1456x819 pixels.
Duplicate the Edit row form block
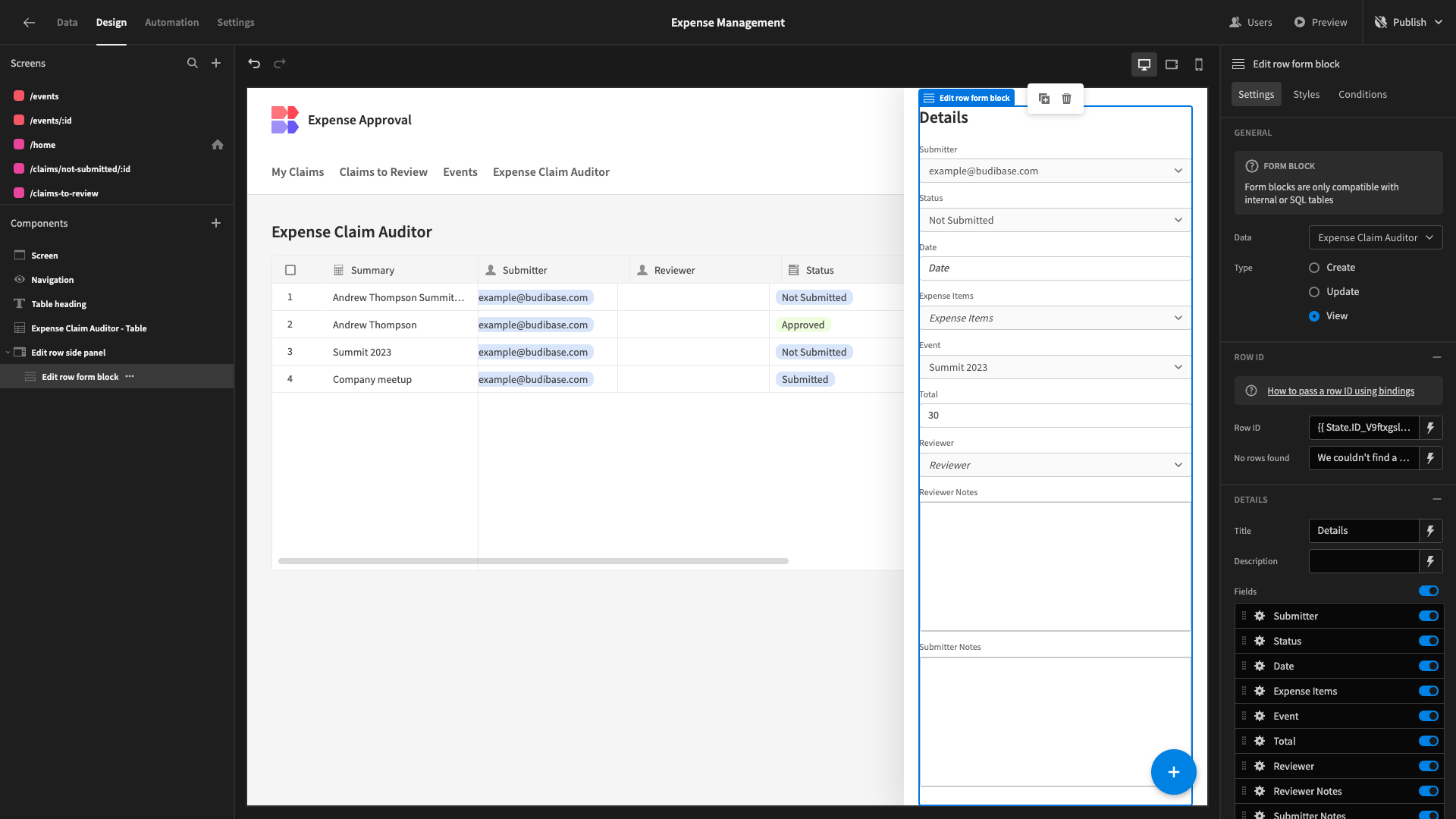coord(1044,99)
